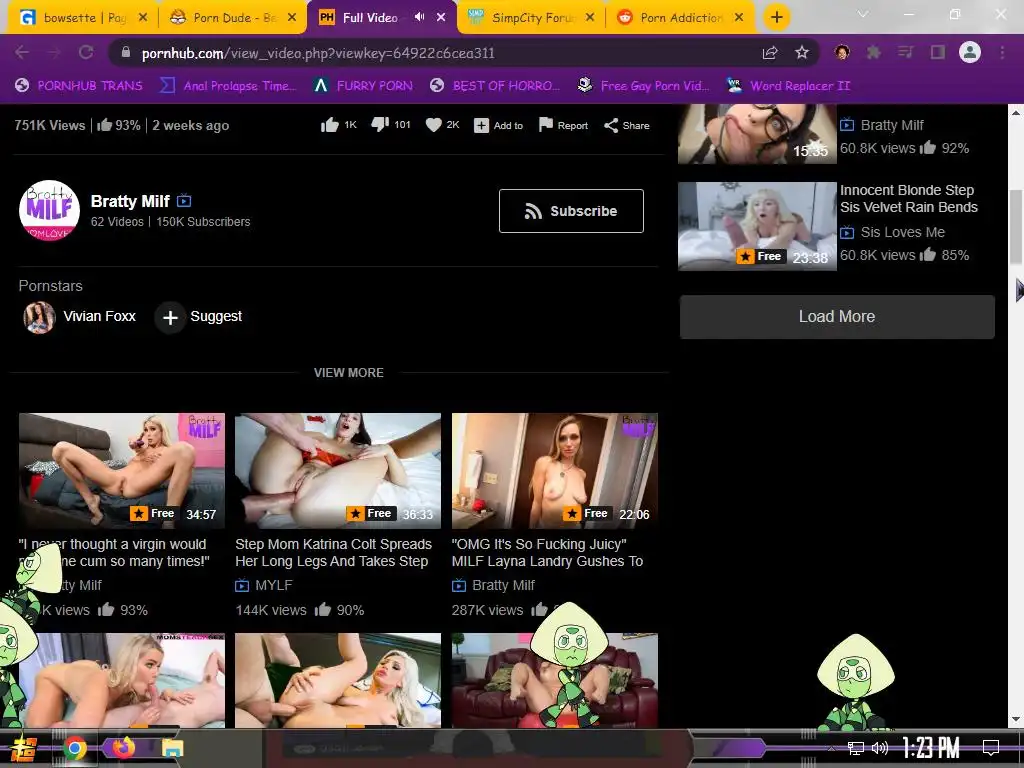Click the 1:23 PM taskbar clock
Viewport: 1024px width, 768px height.
(x=931, y=747)
